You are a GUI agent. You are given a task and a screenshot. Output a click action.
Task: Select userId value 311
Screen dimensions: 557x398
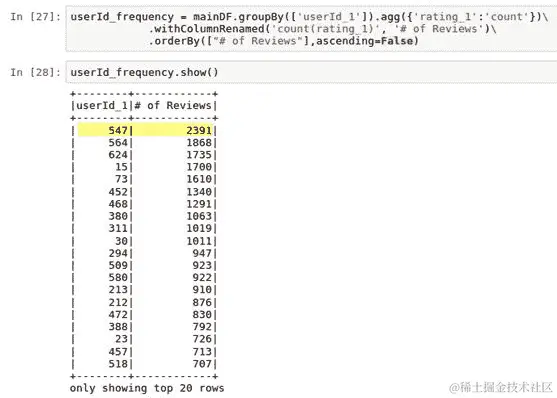[118, 228]
